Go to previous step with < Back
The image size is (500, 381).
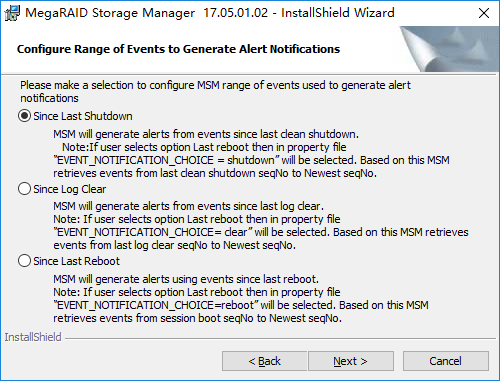pos(264,361)
